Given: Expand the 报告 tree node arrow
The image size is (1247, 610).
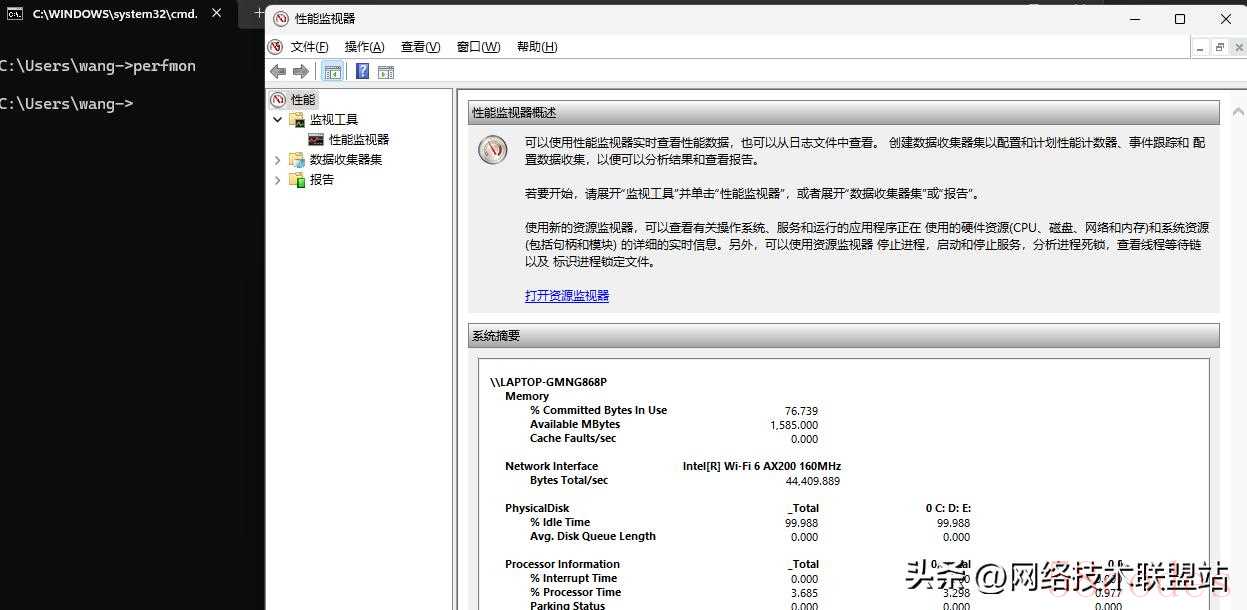Looking at the screenshot, I should point(278,180).
